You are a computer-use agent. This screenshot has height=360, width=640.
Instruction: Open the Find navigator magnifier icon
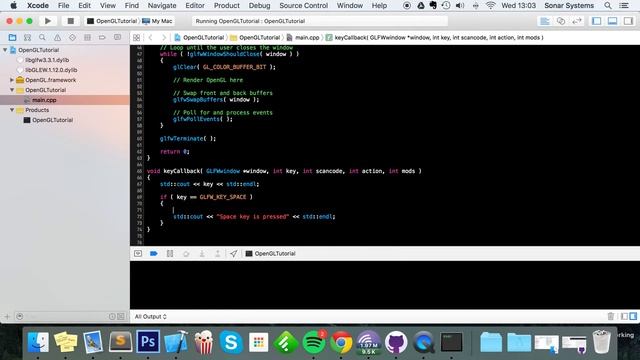point(42,38)
